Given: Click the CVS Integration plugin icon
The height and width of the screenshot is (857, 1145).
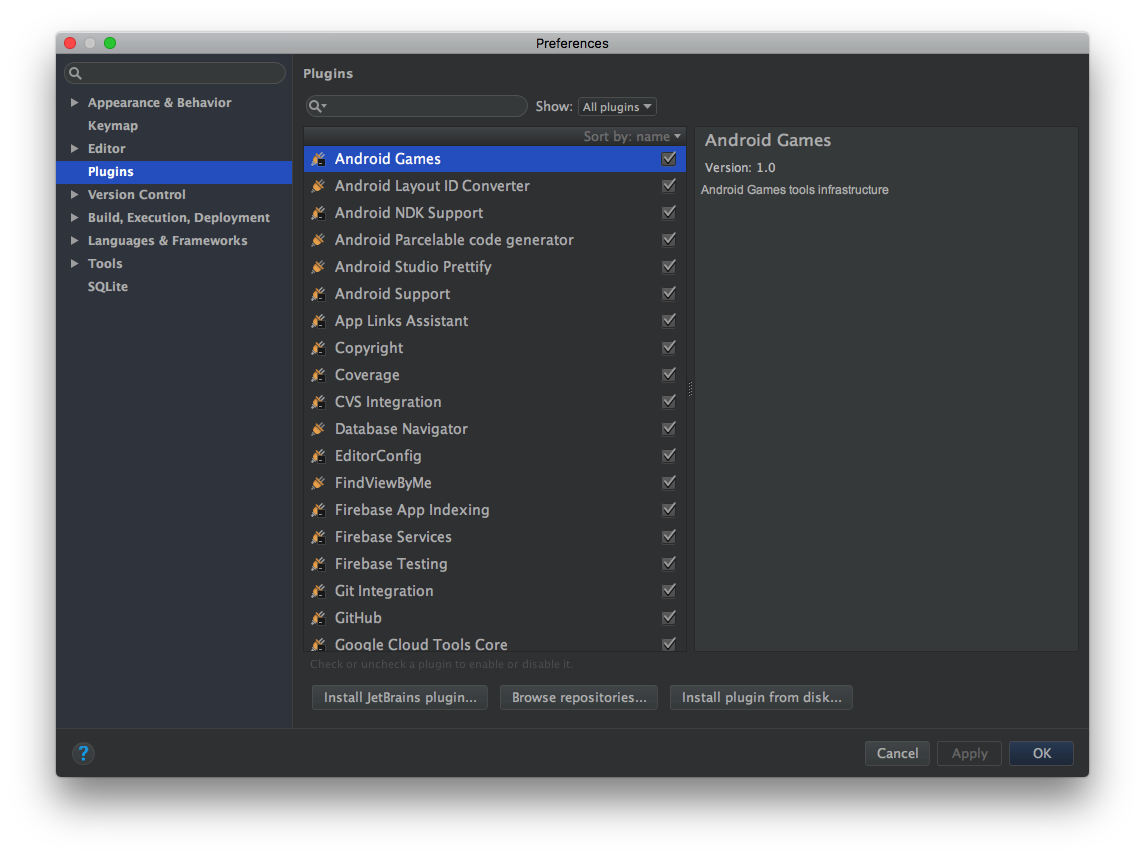Looking at the screenshot, I should (x=318, y=402).
